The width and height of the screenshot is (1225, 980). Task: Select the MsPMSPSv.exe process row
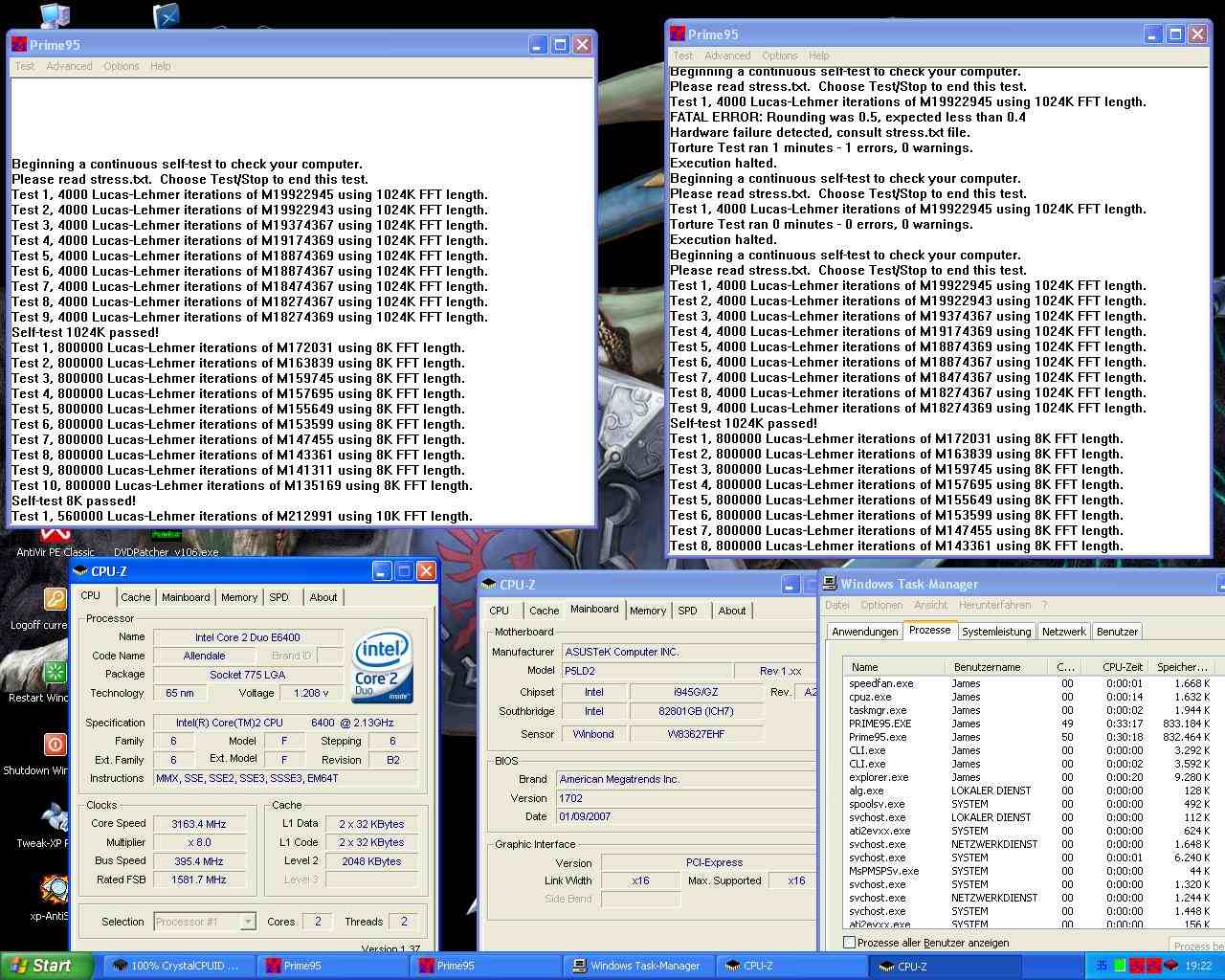point(1030,871)
